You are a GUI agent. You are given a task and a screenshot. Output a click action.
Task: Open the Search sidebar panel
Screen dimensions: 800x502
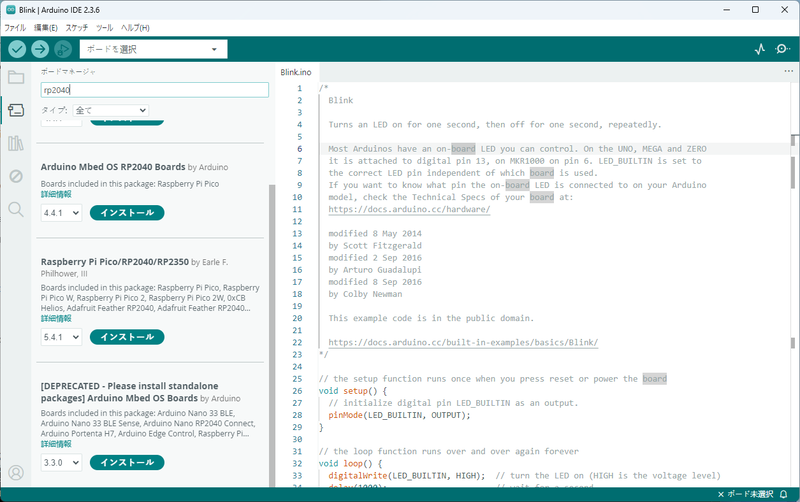click(16, 209)
